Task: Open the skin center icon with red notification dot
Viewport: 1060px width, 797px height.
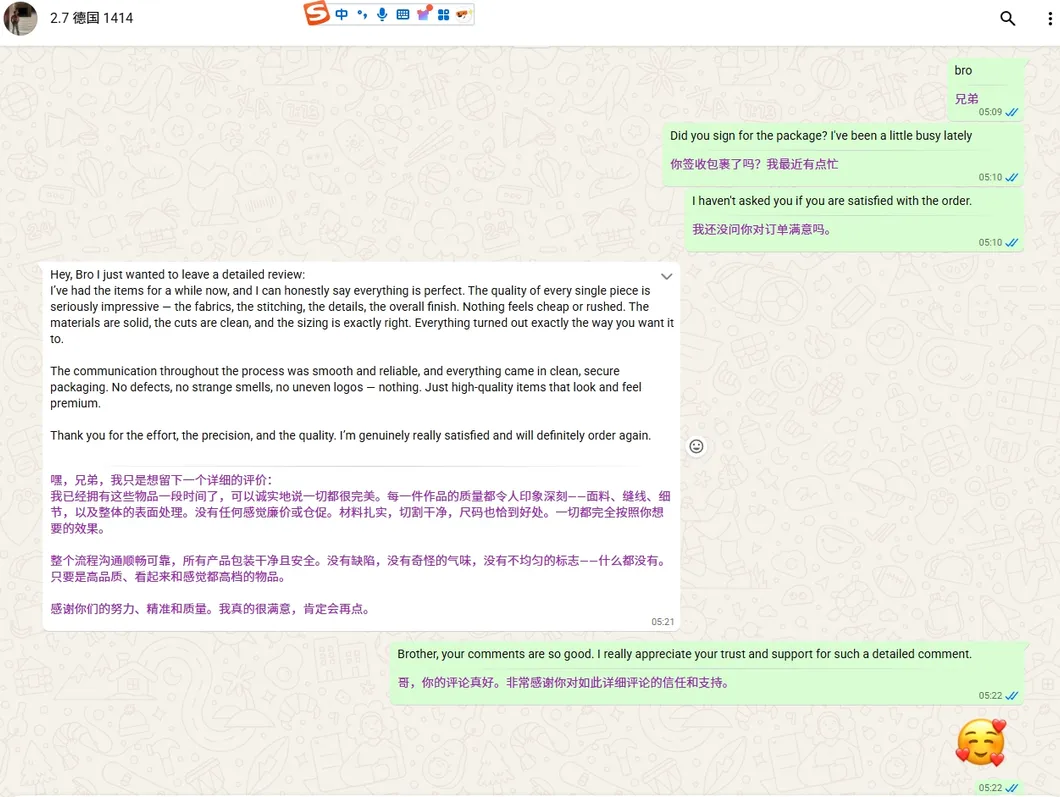Action: tap(423, 14)
